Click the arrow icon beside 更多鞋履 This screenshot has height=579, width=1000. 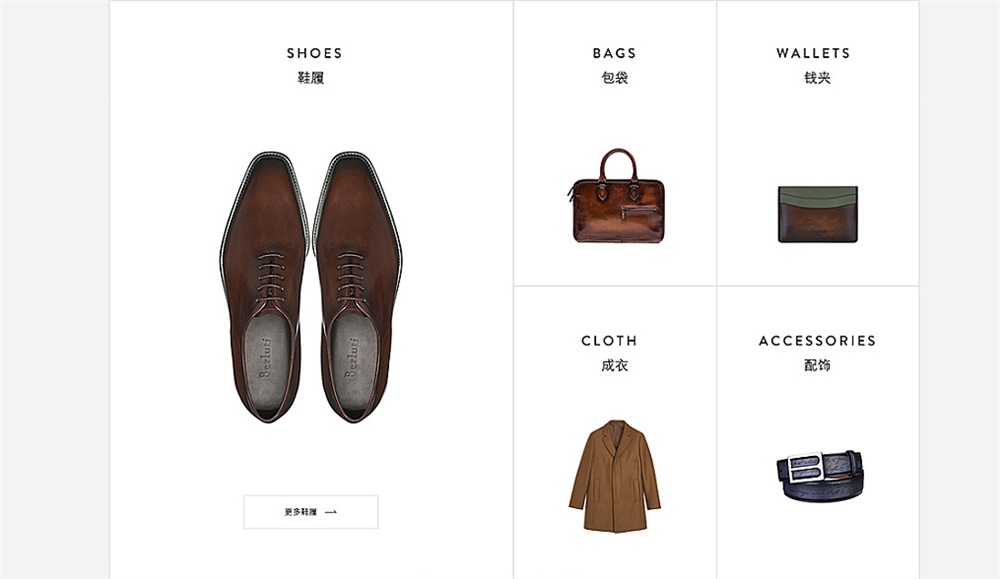tap(331, 512)
